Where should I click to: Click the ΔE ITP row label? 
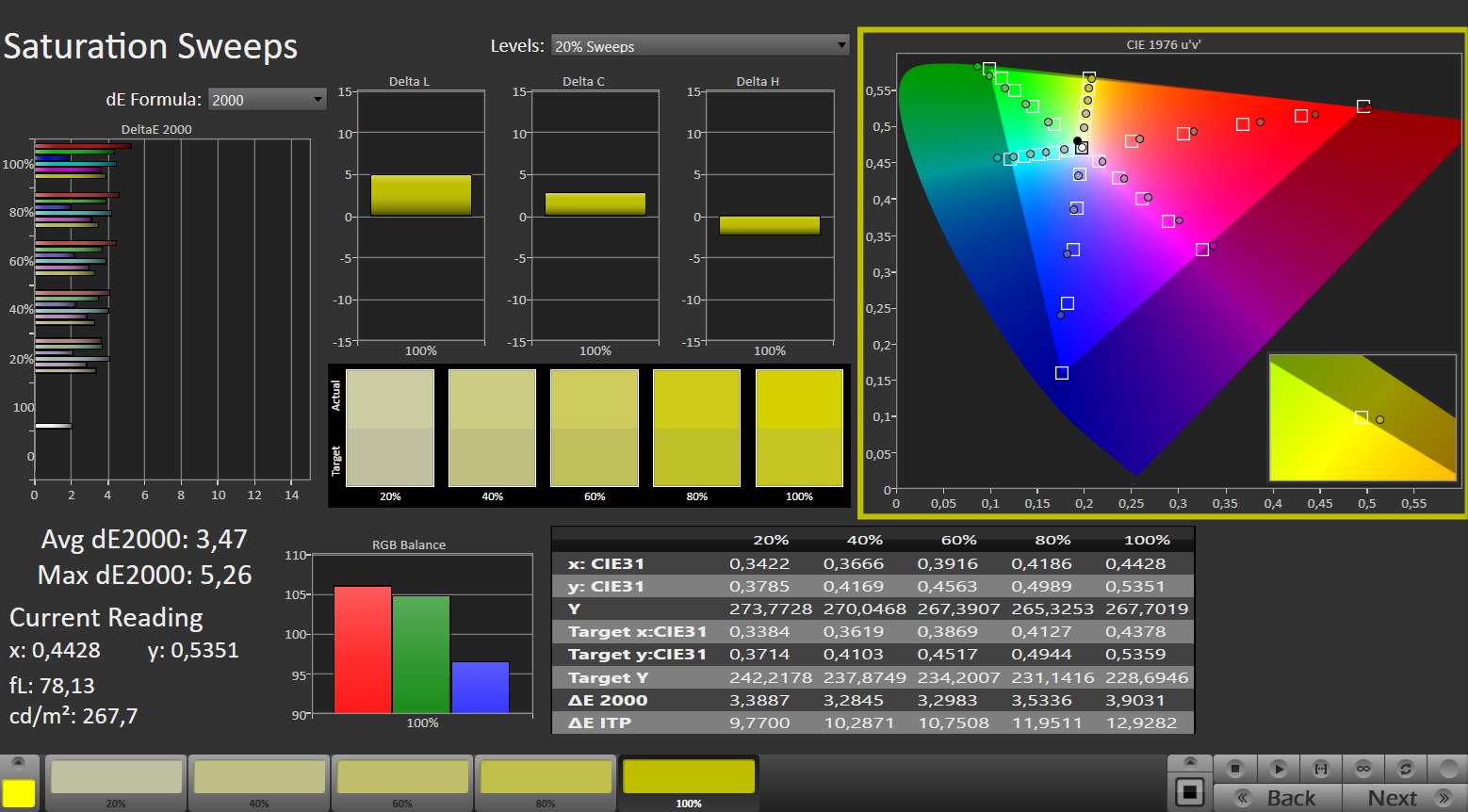pyautogui.click(x=599, y=723)
